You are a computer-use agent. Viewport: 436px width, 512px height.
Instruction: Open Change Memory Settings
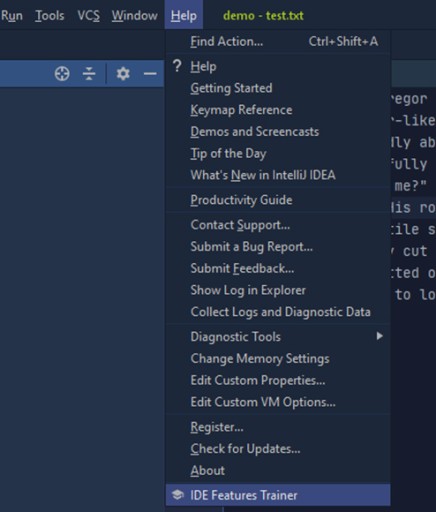pos(278,359)
